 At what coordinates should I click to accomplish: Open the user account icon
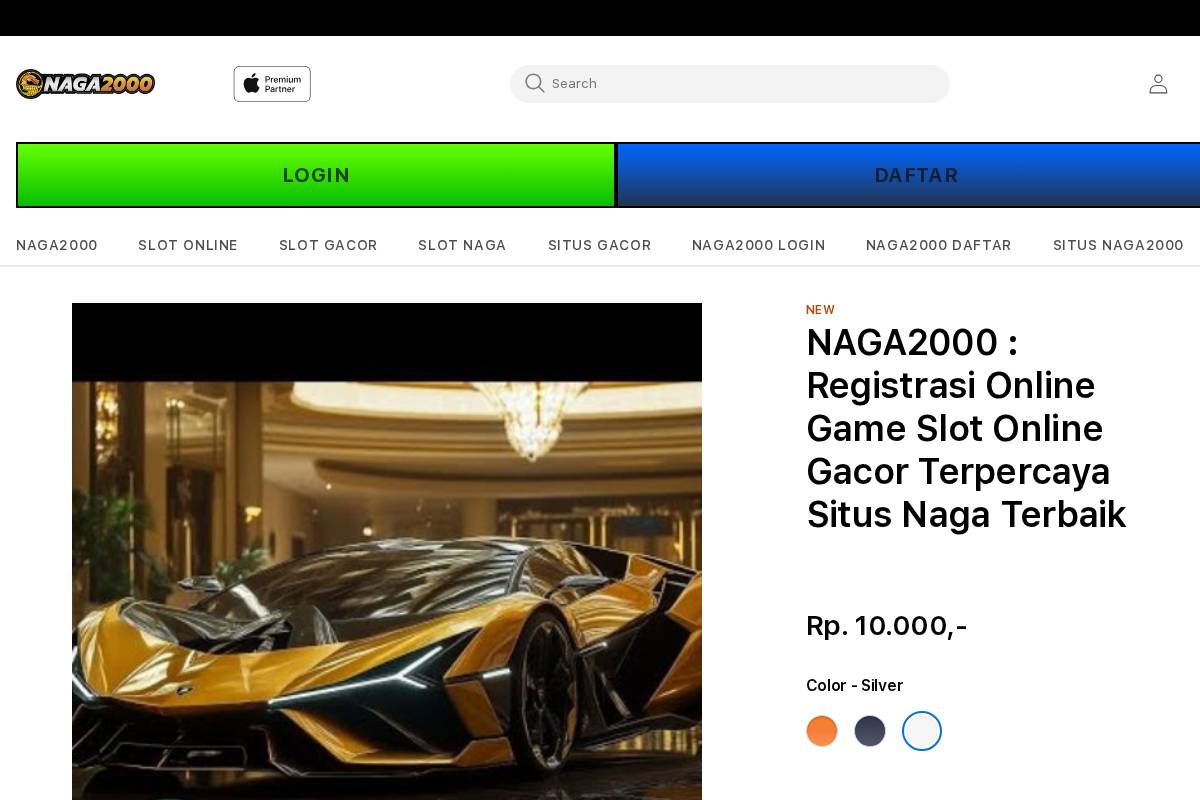tap(1157, 84)
